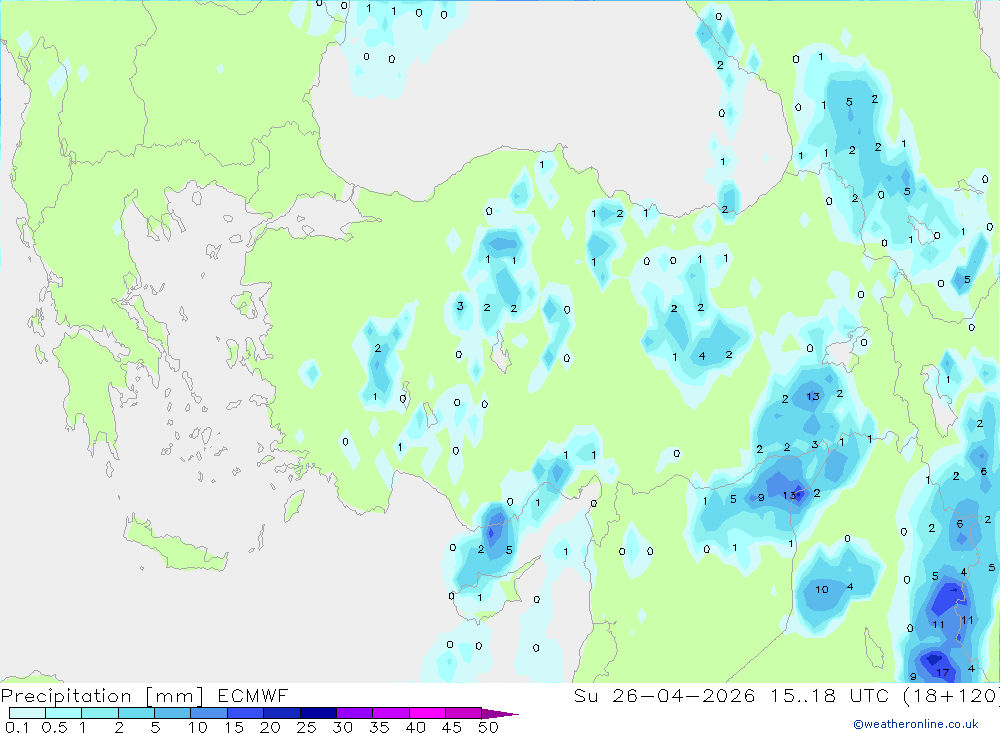Click the legend swatch between 1 and 2
Image resolution: width=1000 pixels, height=733 pixels.
pos(99,713)
